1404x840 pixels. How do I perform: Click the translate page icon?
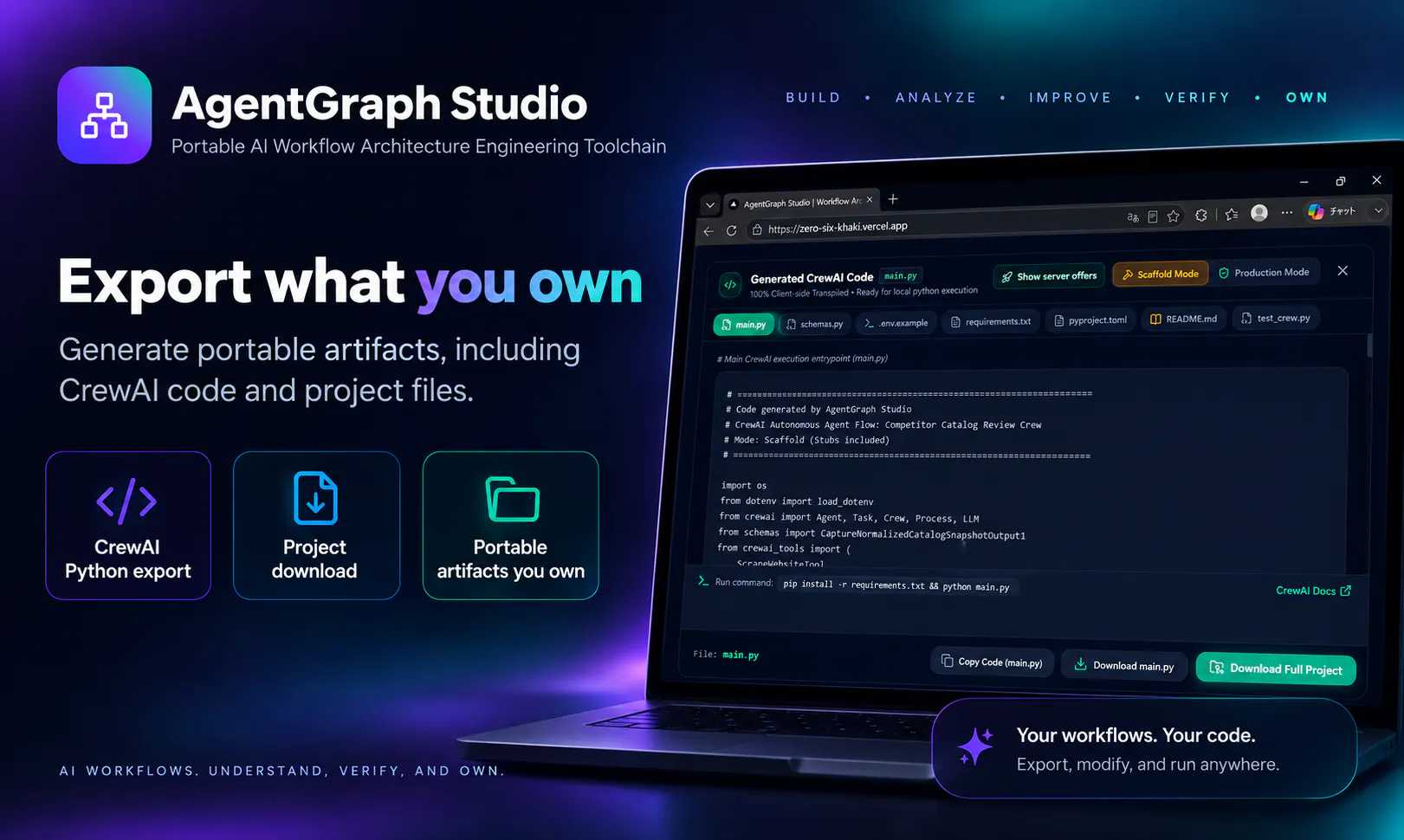point(1132,217)
